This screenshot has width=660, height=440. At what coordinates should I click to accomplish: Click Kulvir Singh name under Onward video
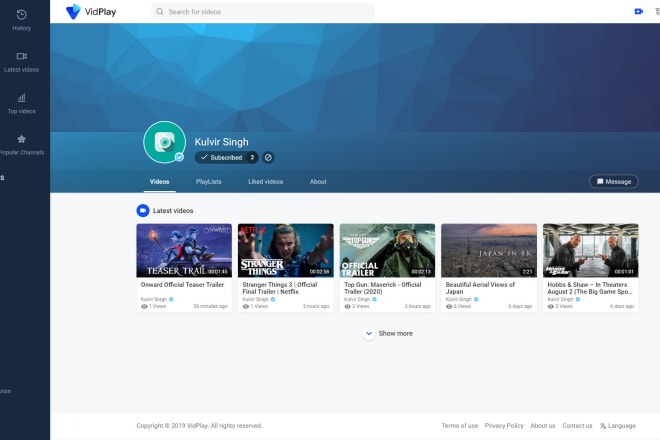point(154,299)
